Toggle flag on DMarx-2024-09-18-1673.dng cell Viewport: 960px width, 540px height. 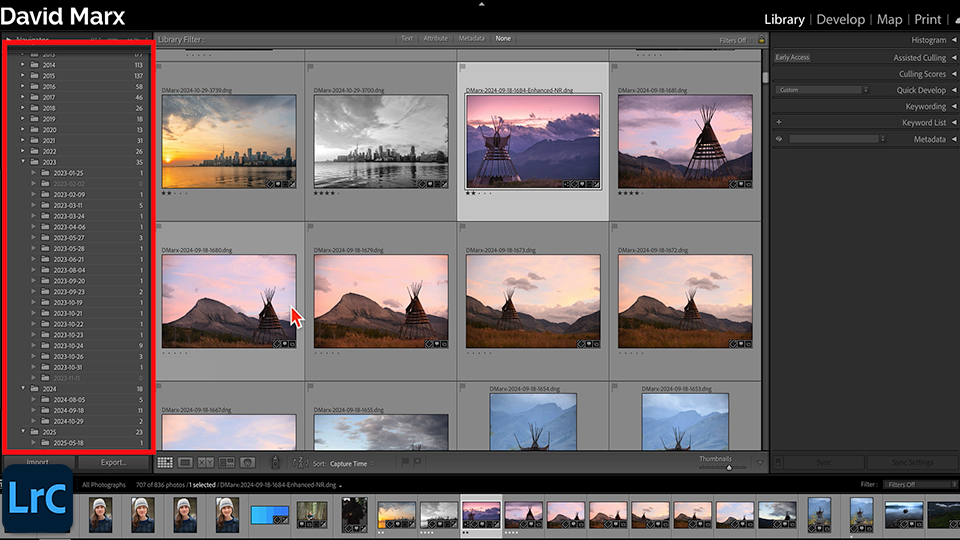pos(462,227)
